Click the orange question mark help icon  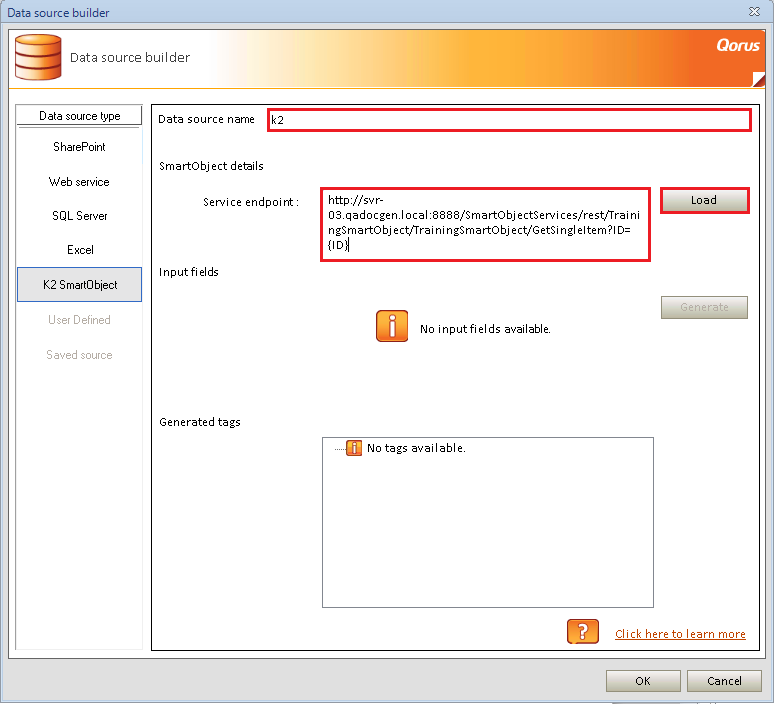[x=582, y=631]
